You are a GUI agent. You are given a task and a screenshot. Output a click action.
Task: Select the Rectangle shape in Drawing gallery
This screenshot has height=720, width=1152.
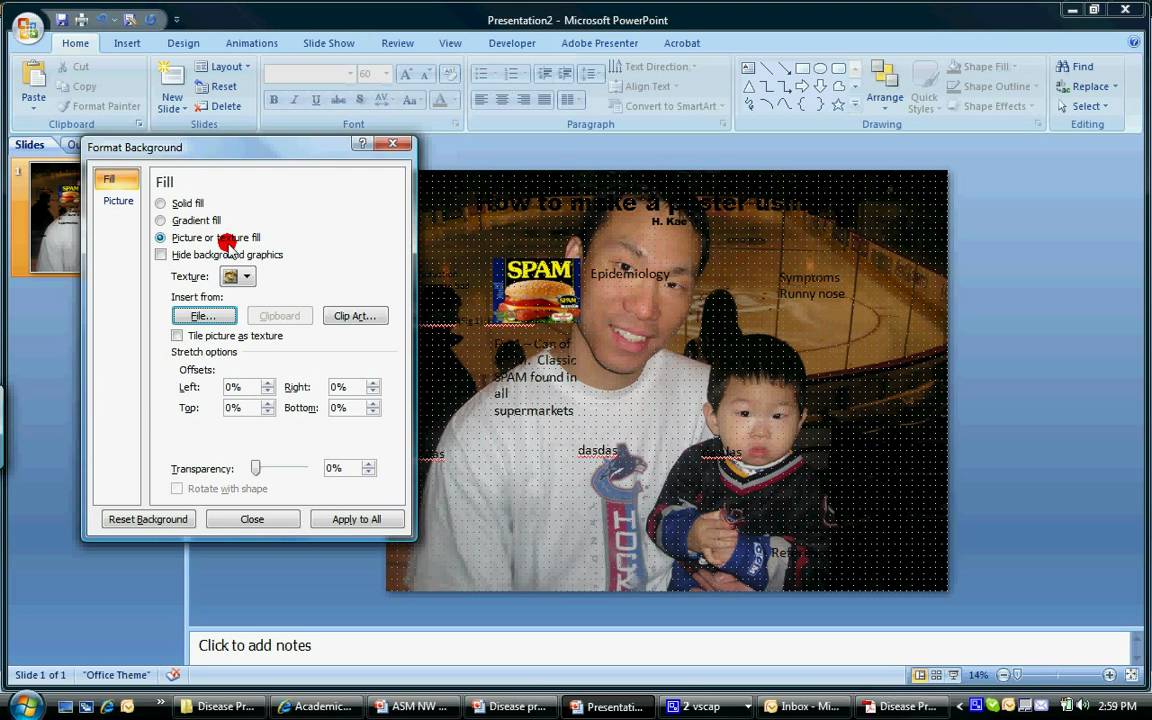(802, 68)
